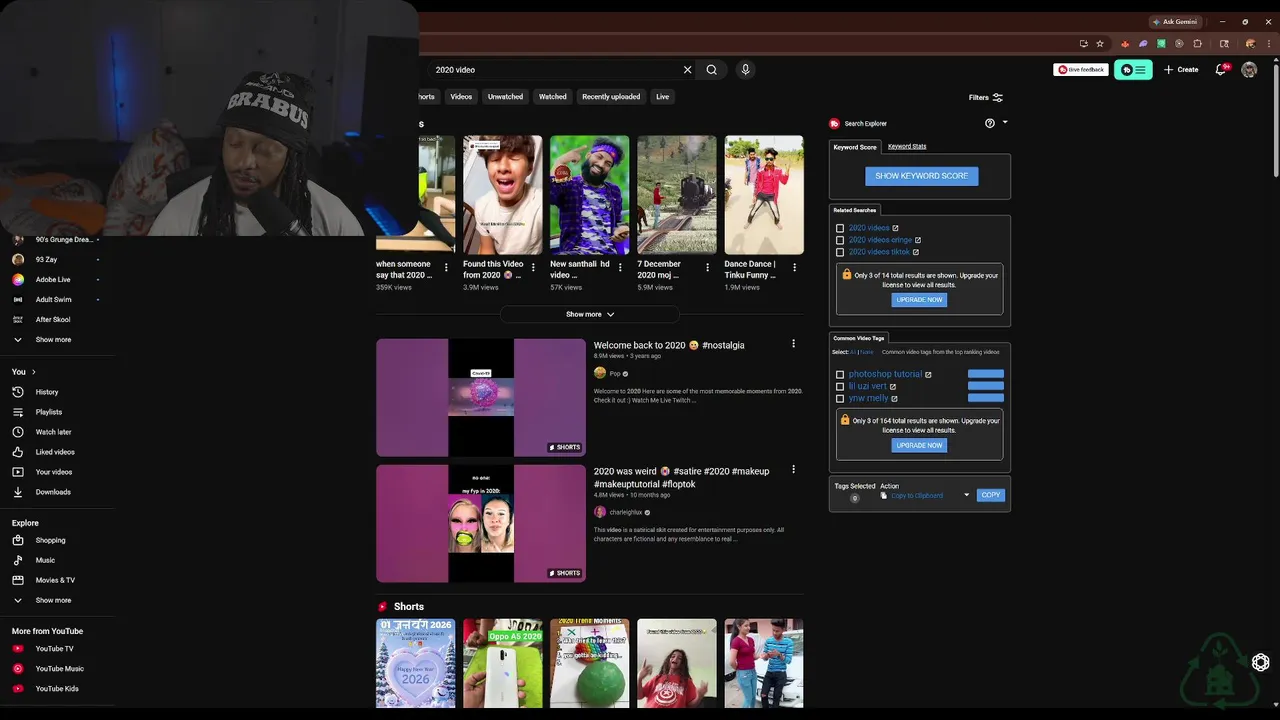Click the Give feedback button
The width and height of the screenshot is (1280, 720).
(1081, 70)
